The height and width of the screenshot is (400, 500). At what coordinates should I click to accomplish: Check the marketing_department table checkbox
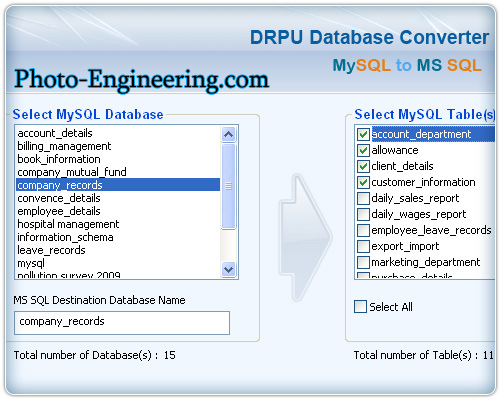tap(363, 262)
